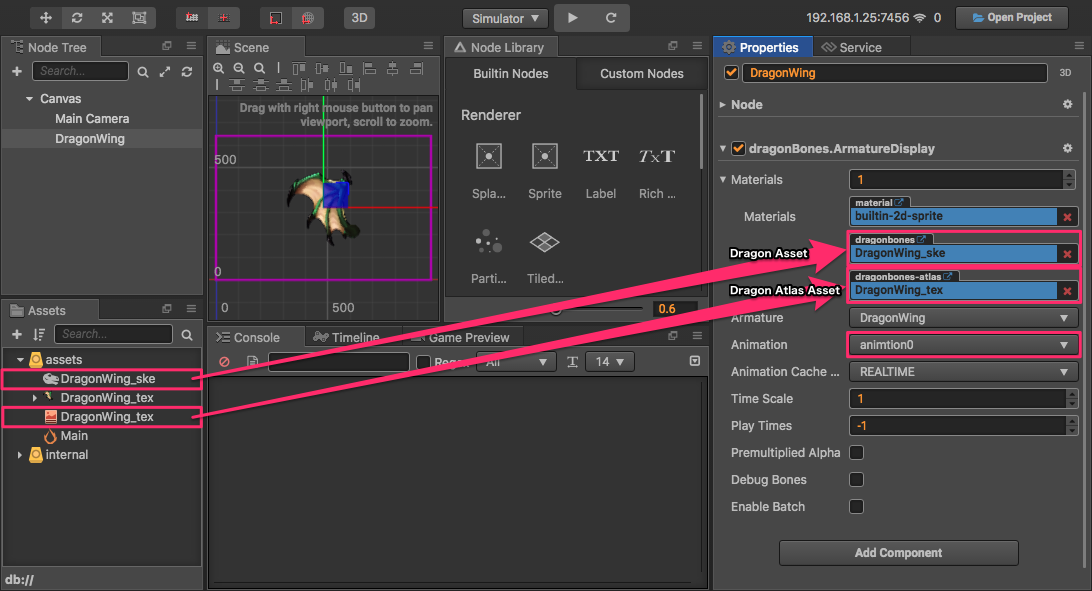This screenshot has height=591, width=1092.
Task: Click align top icon in Scene toolbar
Action: [299, 68]
